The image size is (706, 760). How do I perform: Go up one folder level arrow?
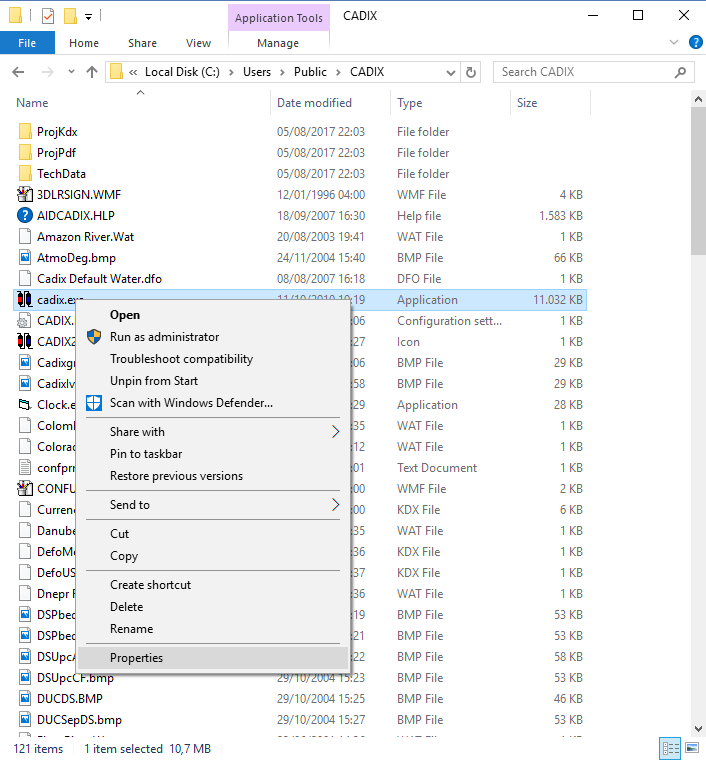(x=92, y=72)
